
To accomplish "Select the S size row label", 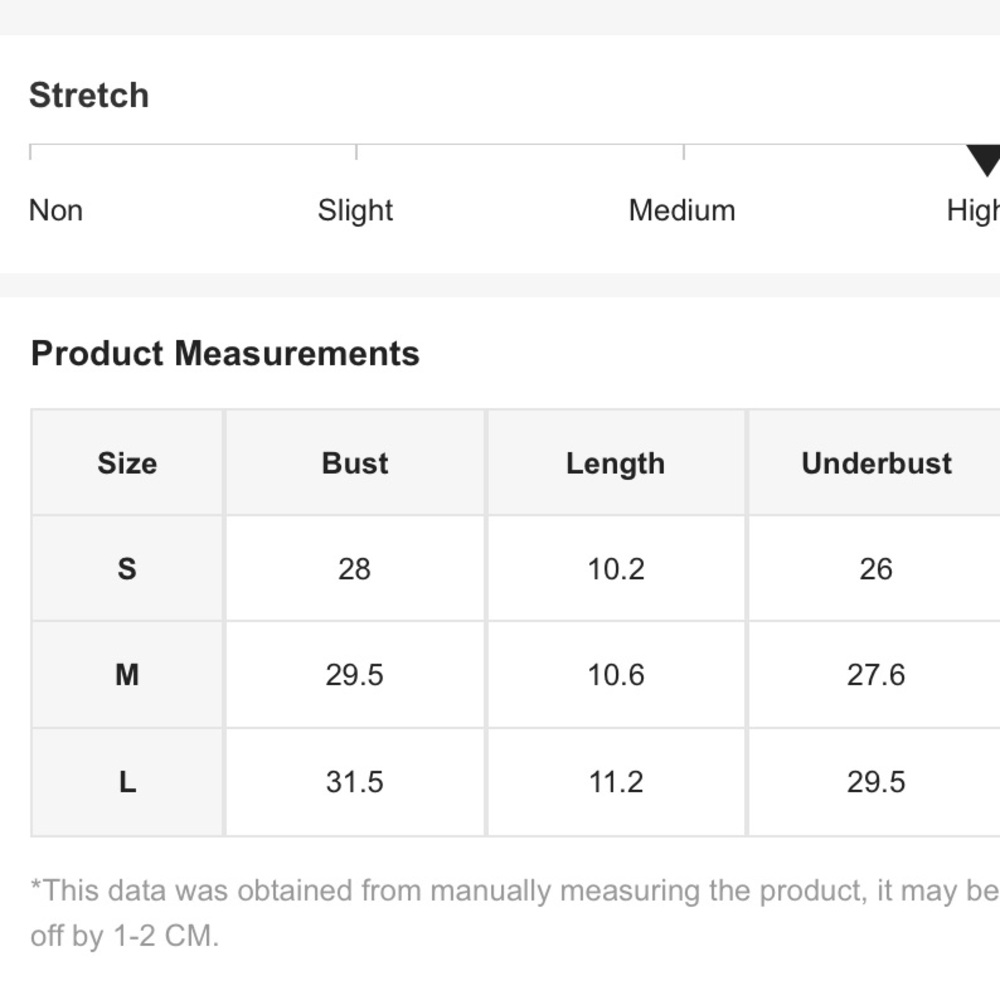I will tap(127, 568).
